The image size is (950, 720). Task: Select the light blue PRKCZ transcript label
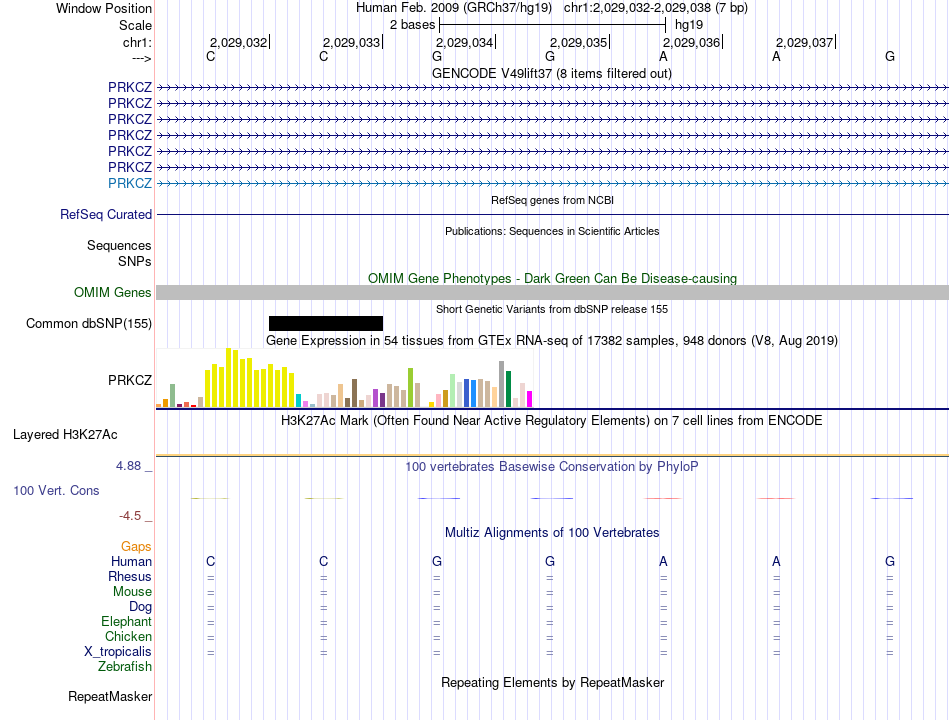coord(130,183)
